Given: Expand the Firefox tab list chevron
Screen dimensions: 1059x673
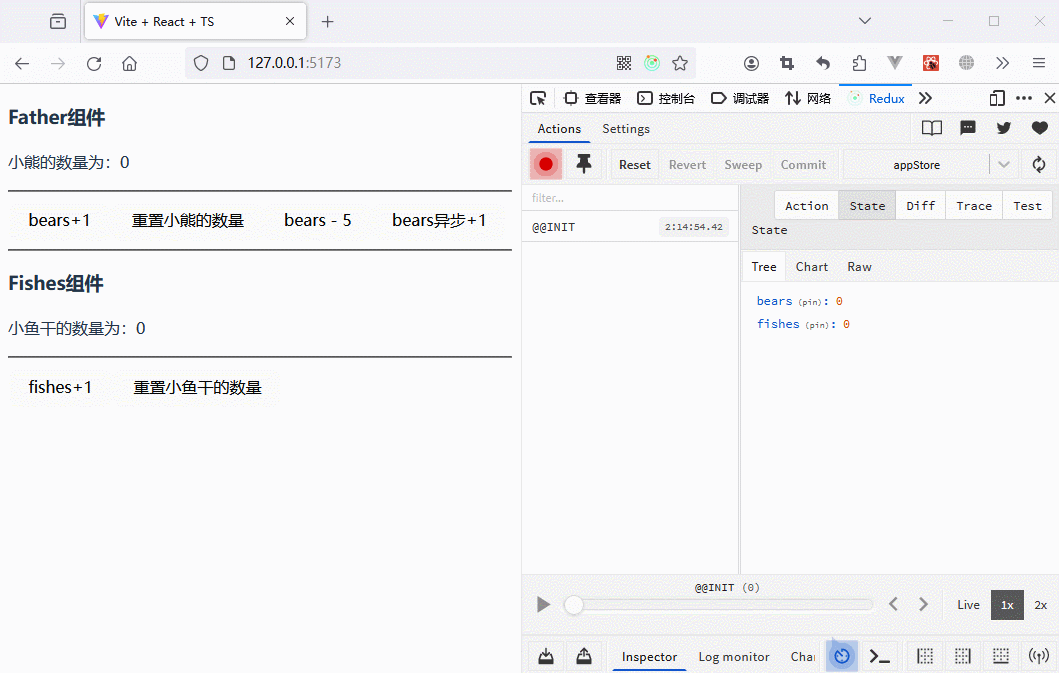Looking at the screenshot, I should [866, 21].
